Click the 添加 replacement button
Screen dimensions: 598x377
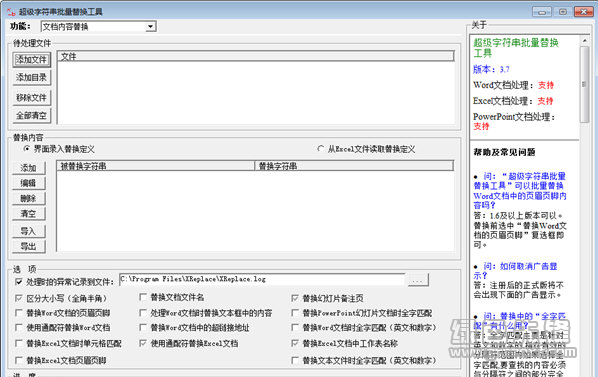29,168
